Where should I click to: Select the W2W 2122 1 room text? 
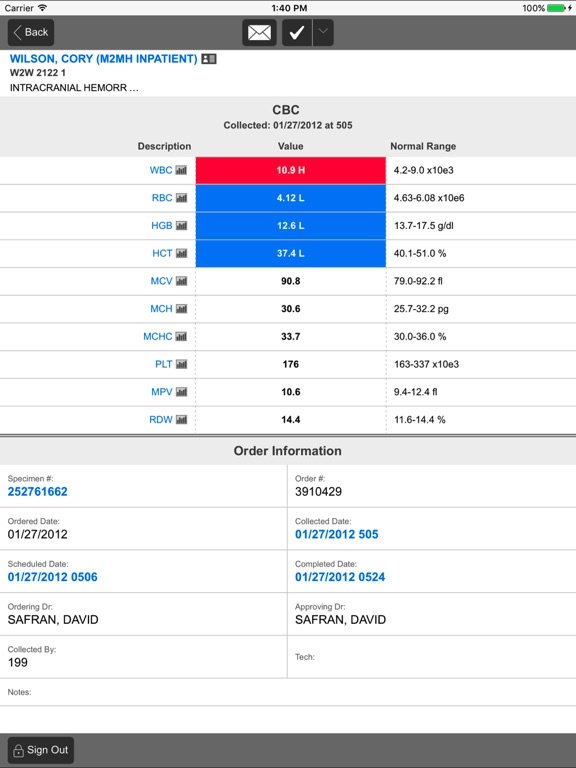[38, 73]
